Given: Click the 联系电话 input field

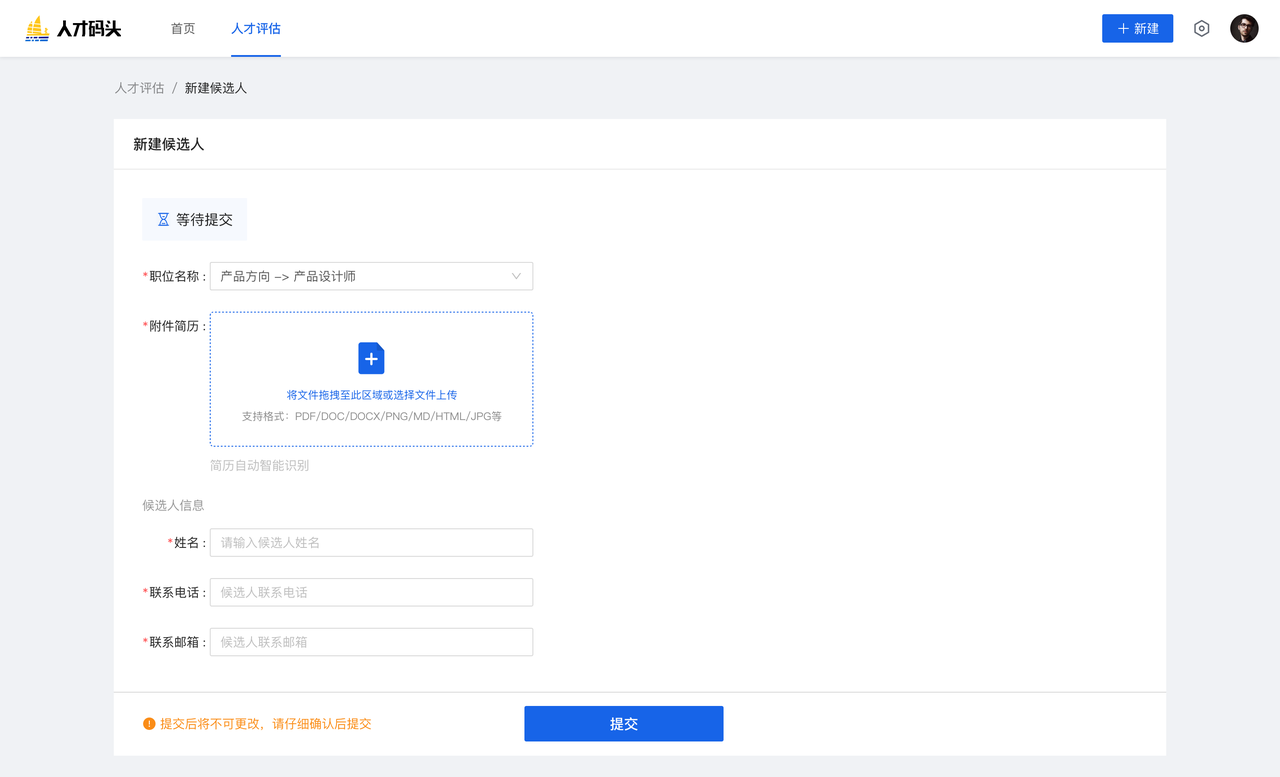Looking at the screenshot, I should click(x=371, y=592).
